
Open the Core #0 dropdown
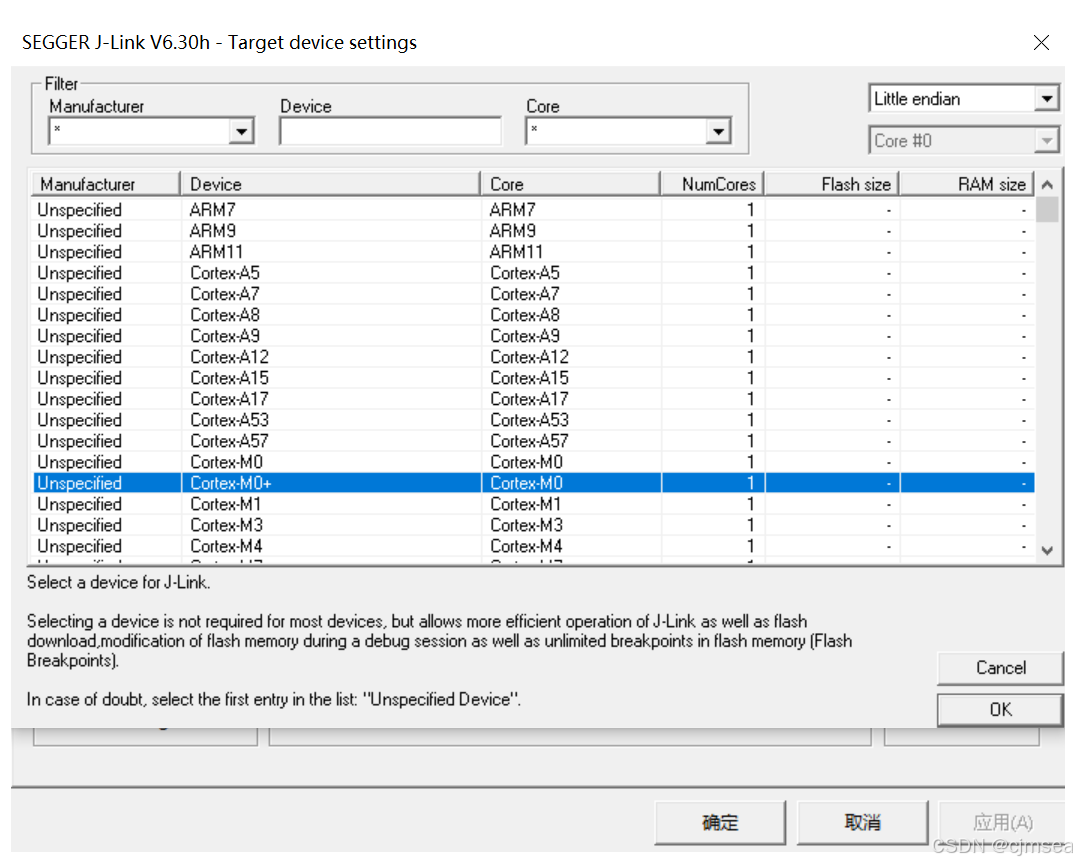click(x=1046, y=141)
